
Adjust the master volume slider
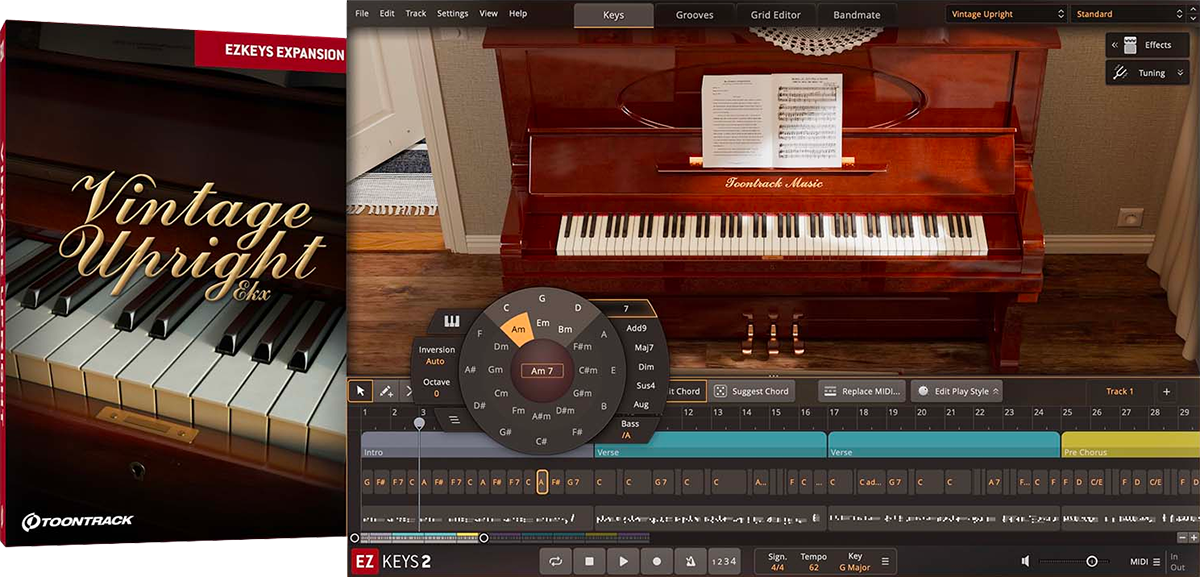[1091, 562]
